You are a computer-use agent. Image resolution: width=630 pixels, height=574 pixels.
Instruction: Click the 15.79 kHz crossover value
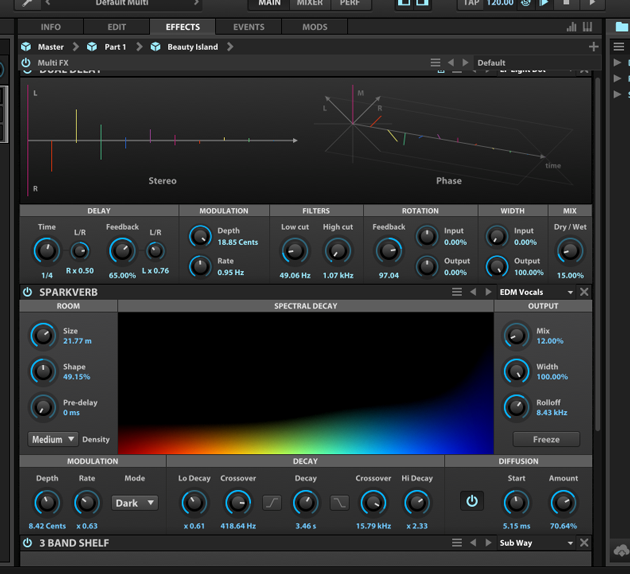point(373,526)
